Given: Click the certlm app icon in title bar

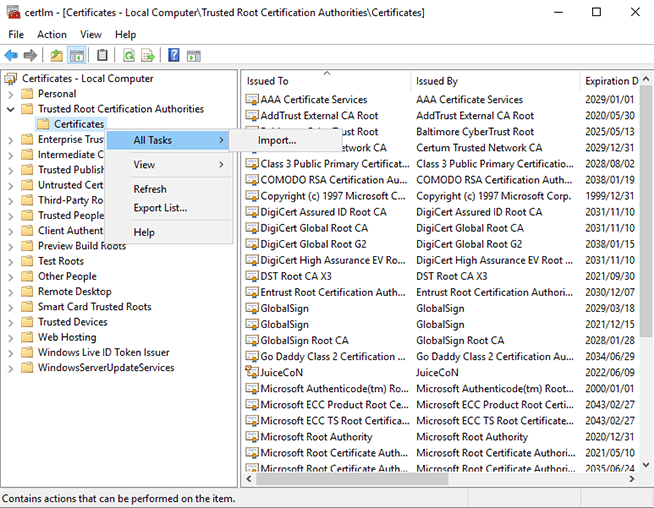Looking at the screenshot, I should pos(13,12).
